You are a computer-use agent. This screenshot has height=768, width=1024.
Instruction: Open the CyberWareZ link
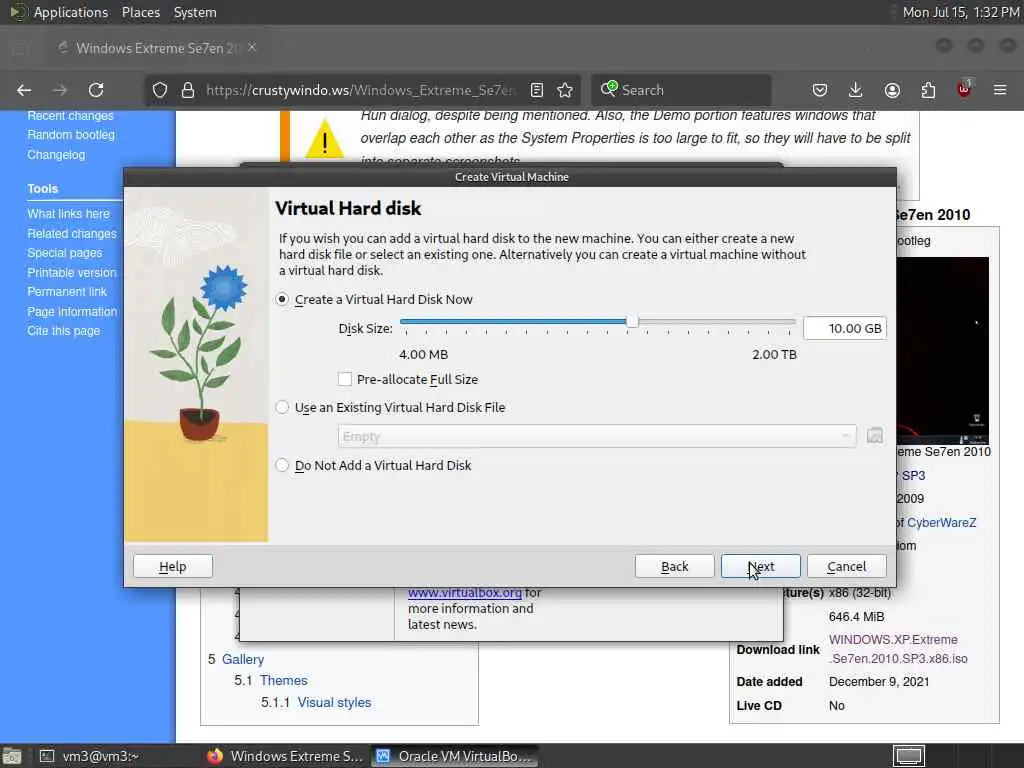942,522
